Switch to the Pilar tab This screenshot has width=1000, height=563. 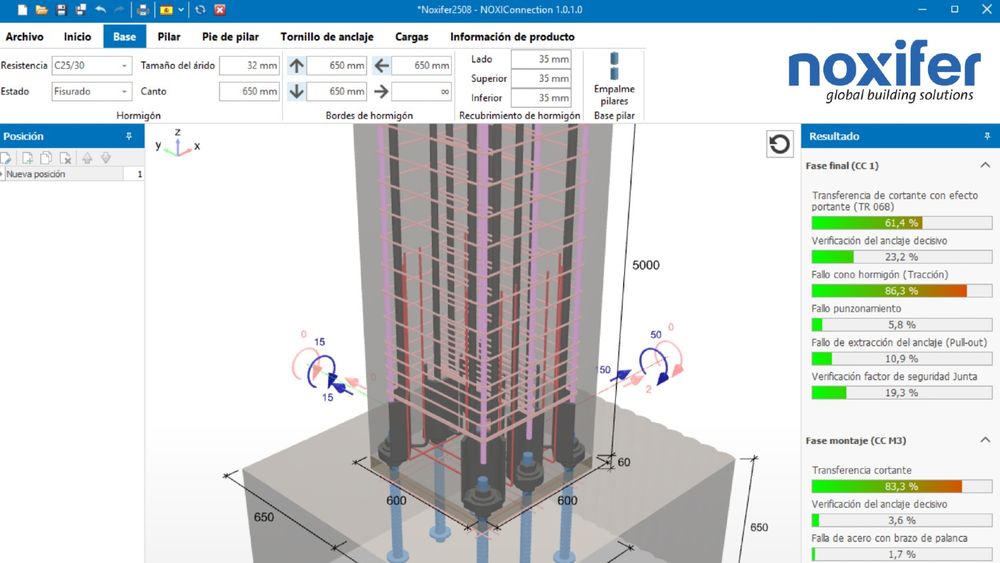point(169,37)
